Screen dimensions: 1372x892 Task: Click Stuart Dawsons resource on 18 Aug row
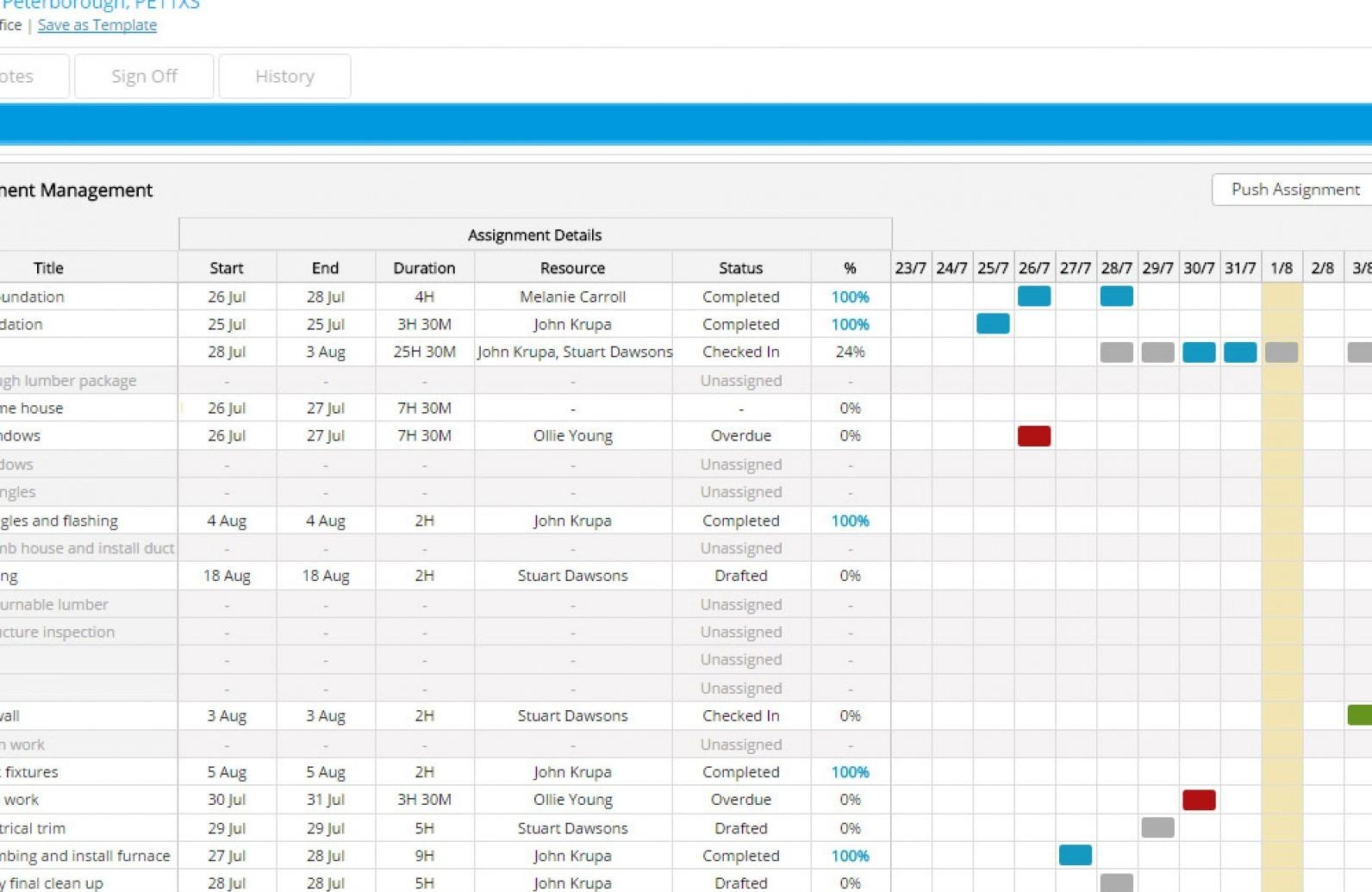(572, 576)
